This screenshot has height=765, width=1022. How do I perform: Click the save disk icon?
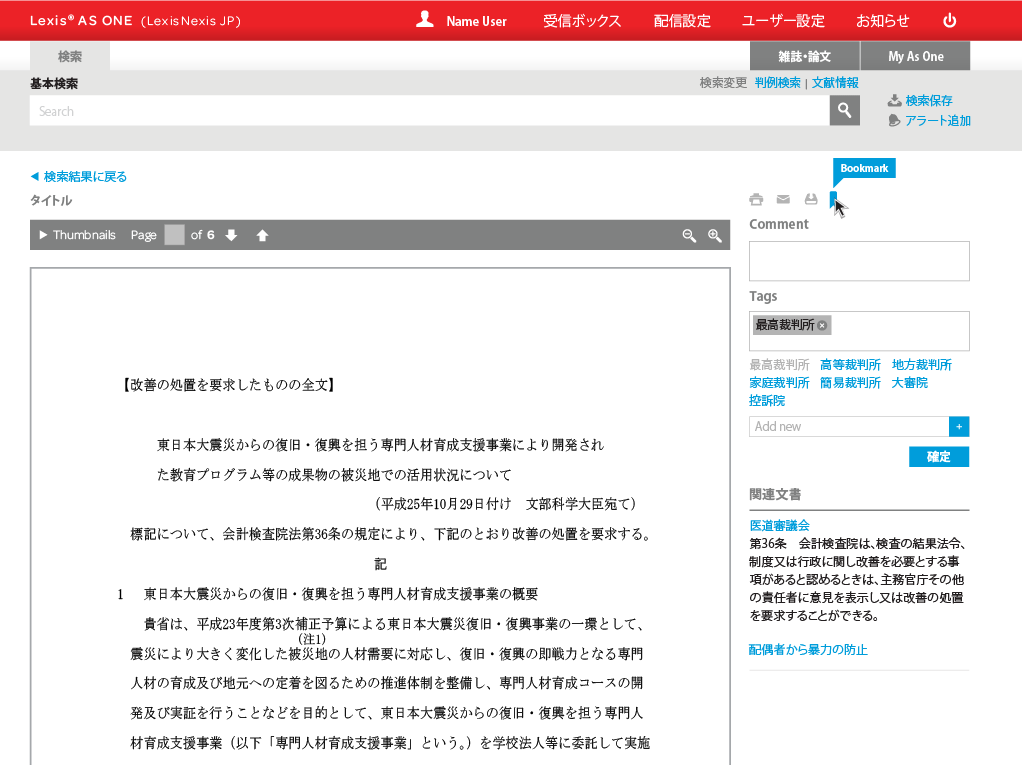pos(811,199)
